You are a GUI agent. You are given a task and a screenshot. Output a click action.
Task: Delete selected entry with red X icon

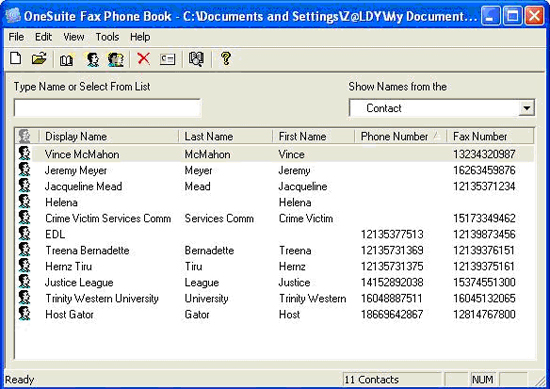coord(143,59)
